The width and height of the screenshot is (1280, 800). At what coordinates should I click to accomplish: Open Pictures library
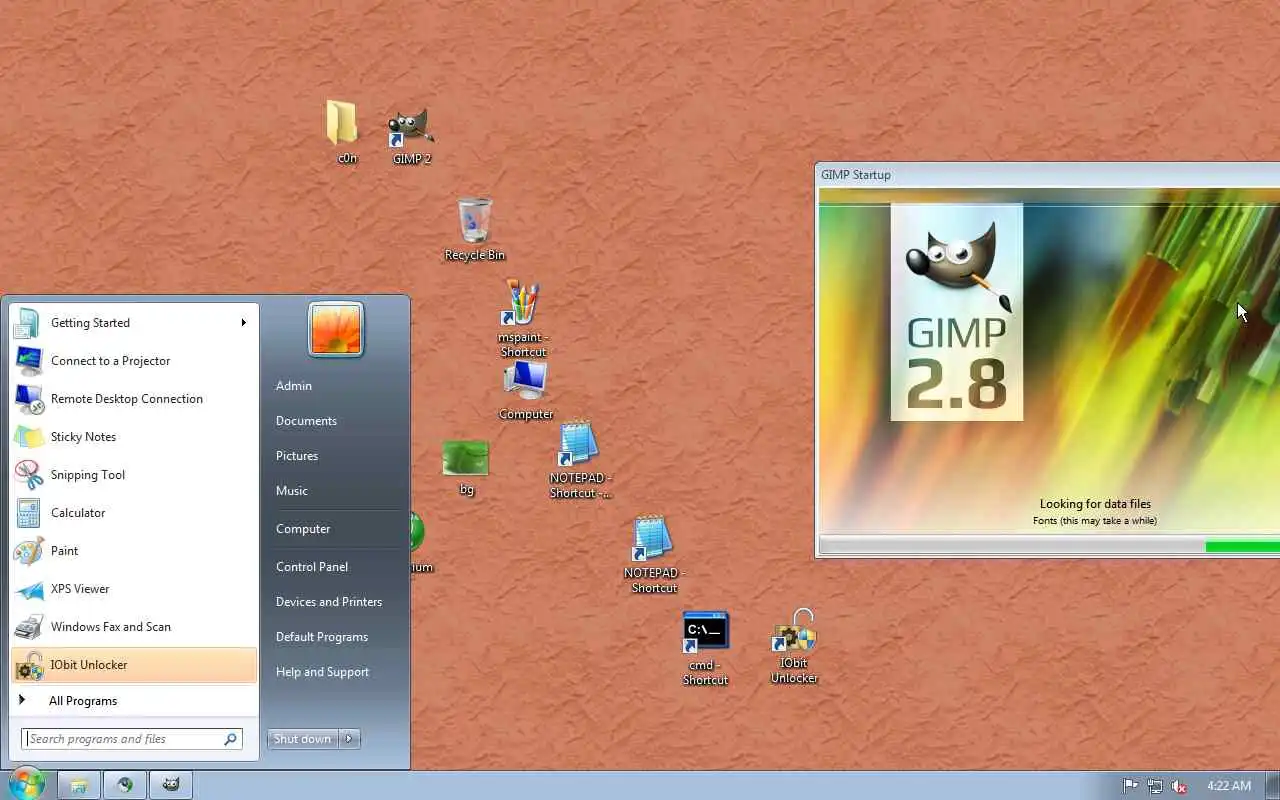[336, 456]
